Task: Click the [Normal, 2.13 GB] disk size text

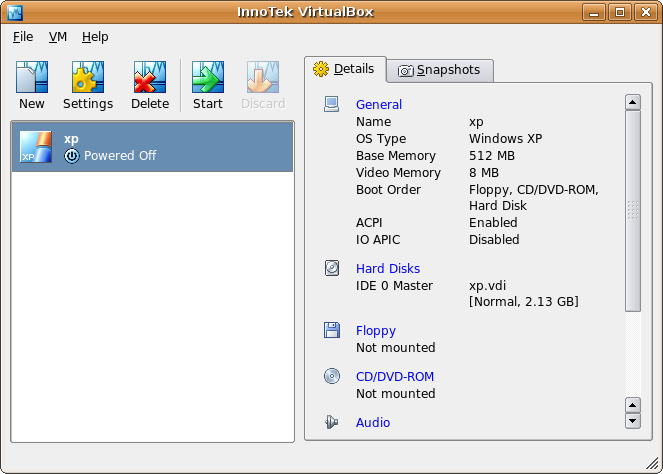Action: coord(523,301)
